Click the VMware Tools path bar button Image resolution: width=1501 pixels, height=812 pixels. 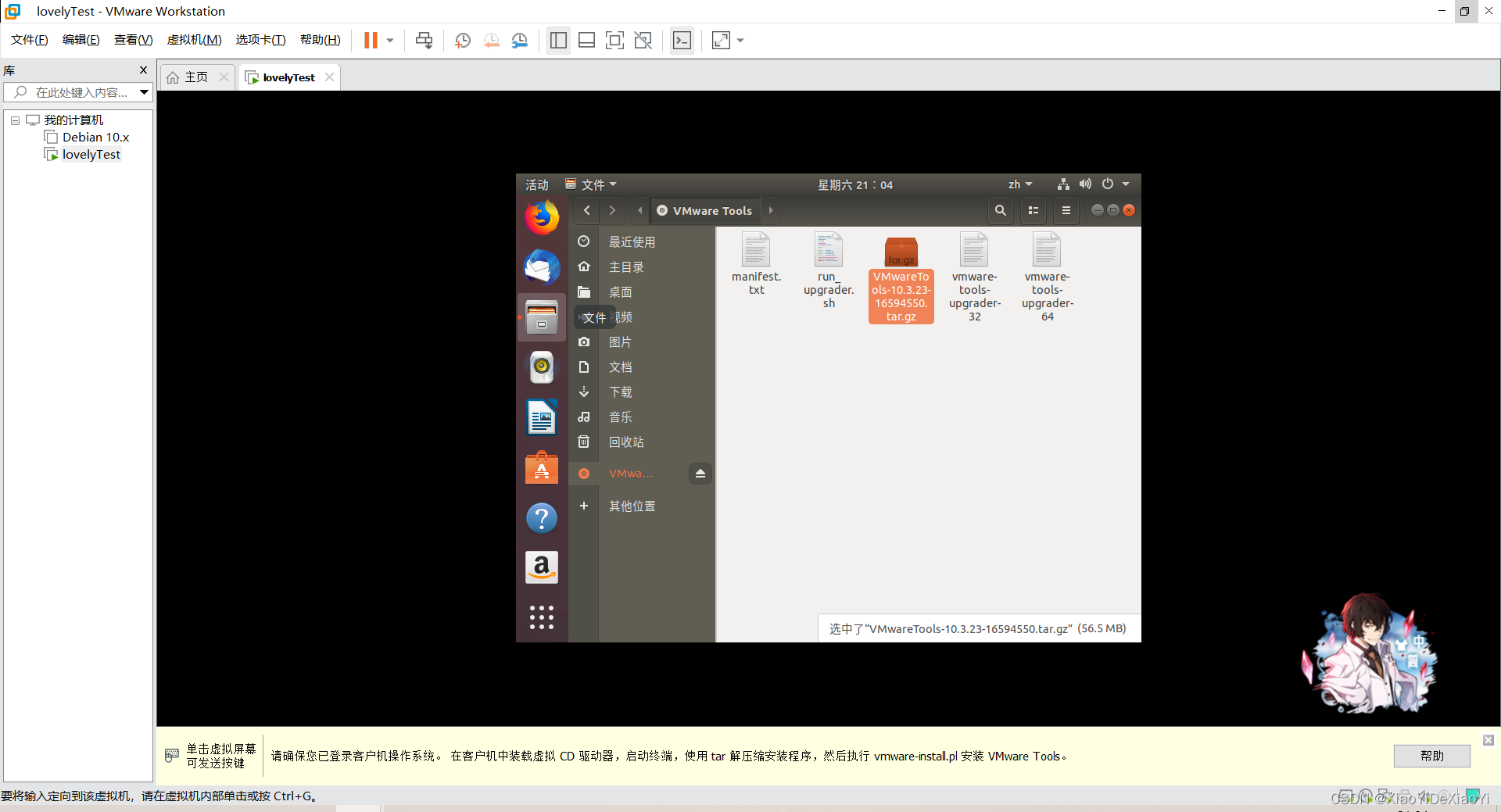pos(704,210)
